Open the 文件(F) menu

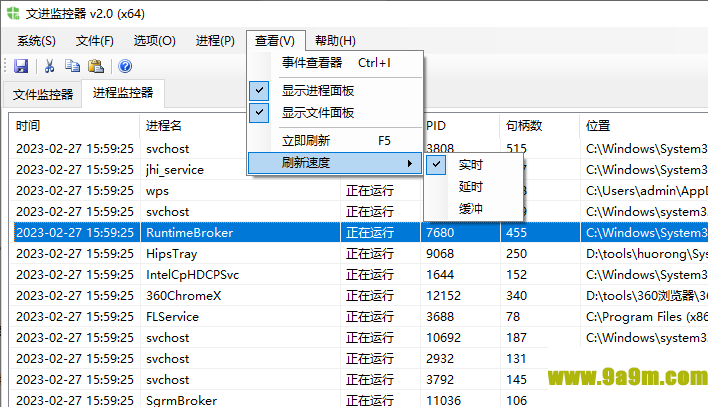pos(94,41)
